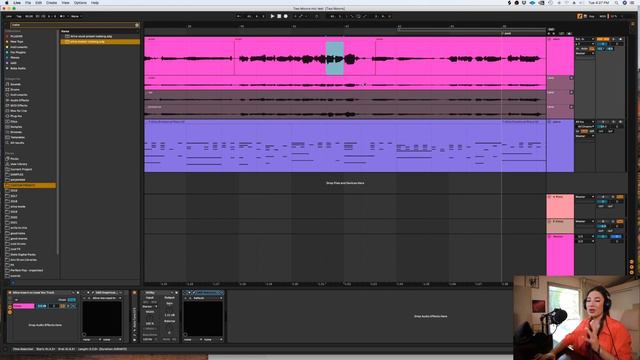Select the Utility device title bar
Viewport: 640px width, 360px height.
coord(160,293)
